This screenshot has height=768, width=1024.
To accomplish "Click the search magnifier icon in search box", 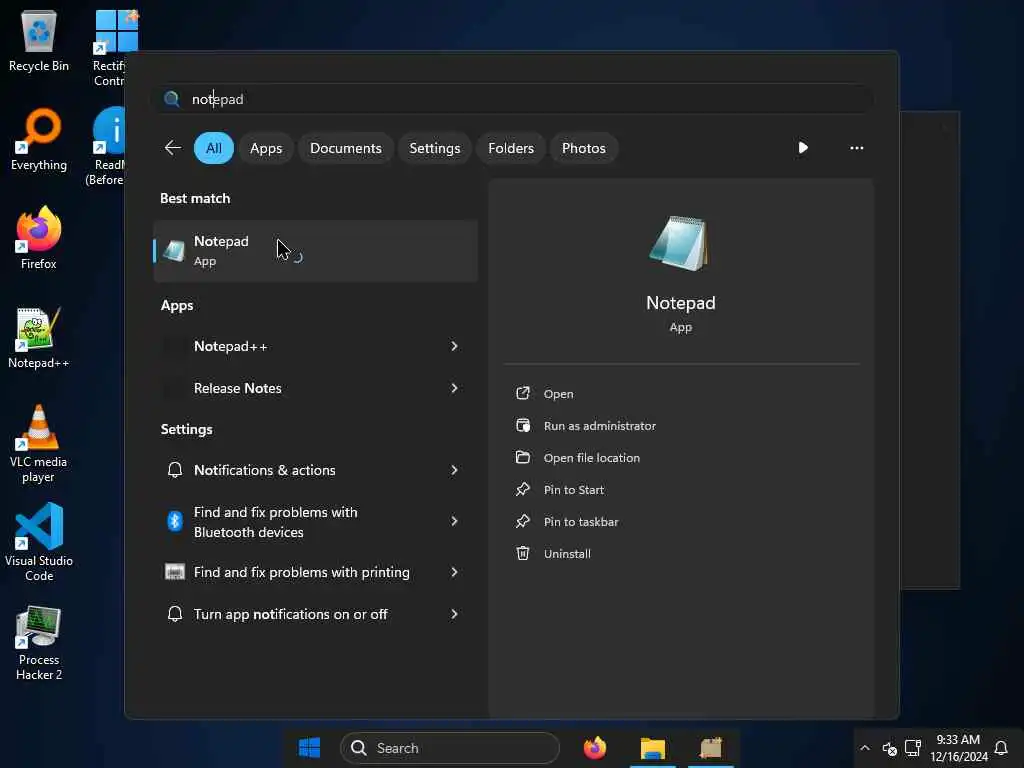I will point(172,99).
